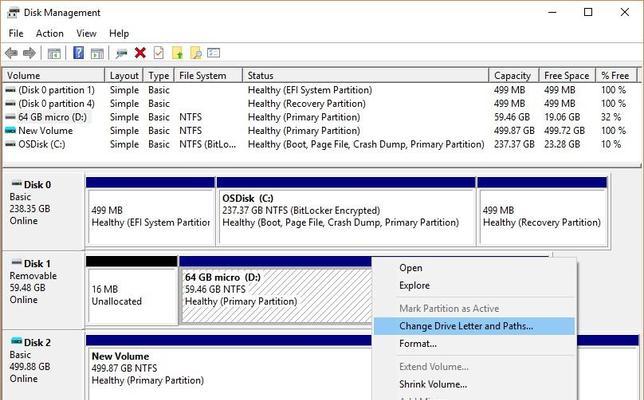Click the Disk 0 header icon
This screenshot has width=644, height=400.
point(16,184)
